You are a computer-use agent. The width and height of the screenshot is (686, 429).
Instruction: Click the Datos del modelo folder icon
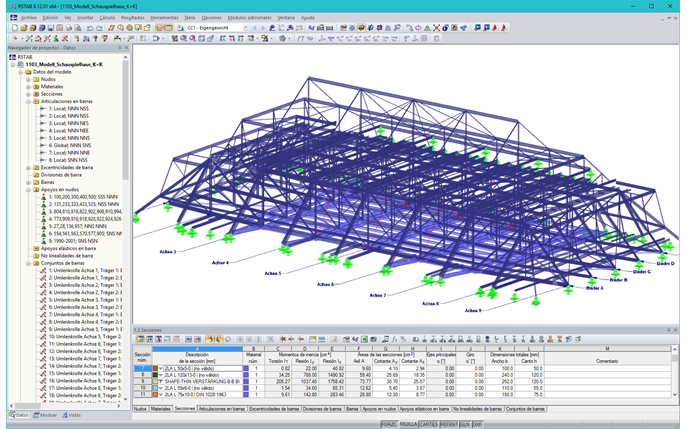click(28, 72)
